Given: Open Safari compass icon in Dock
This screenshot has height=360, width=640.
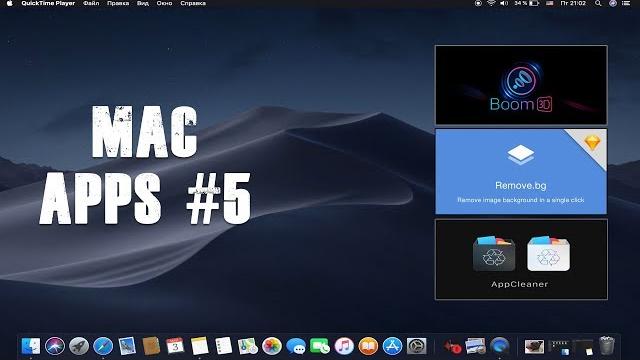Looking at the screenshot, I should [103, 346].
